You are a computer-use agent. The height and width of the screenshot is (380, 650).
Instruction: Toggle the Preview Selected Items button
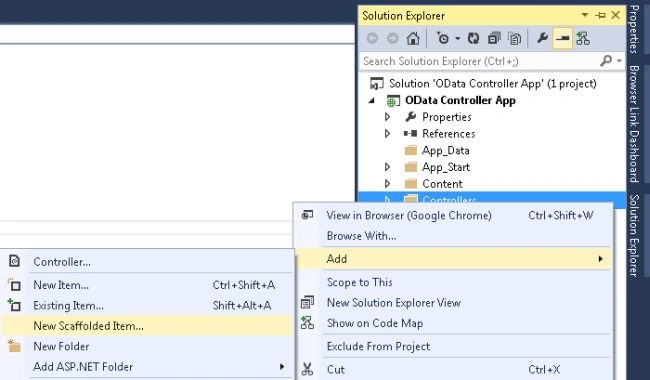tap(563, 39)
